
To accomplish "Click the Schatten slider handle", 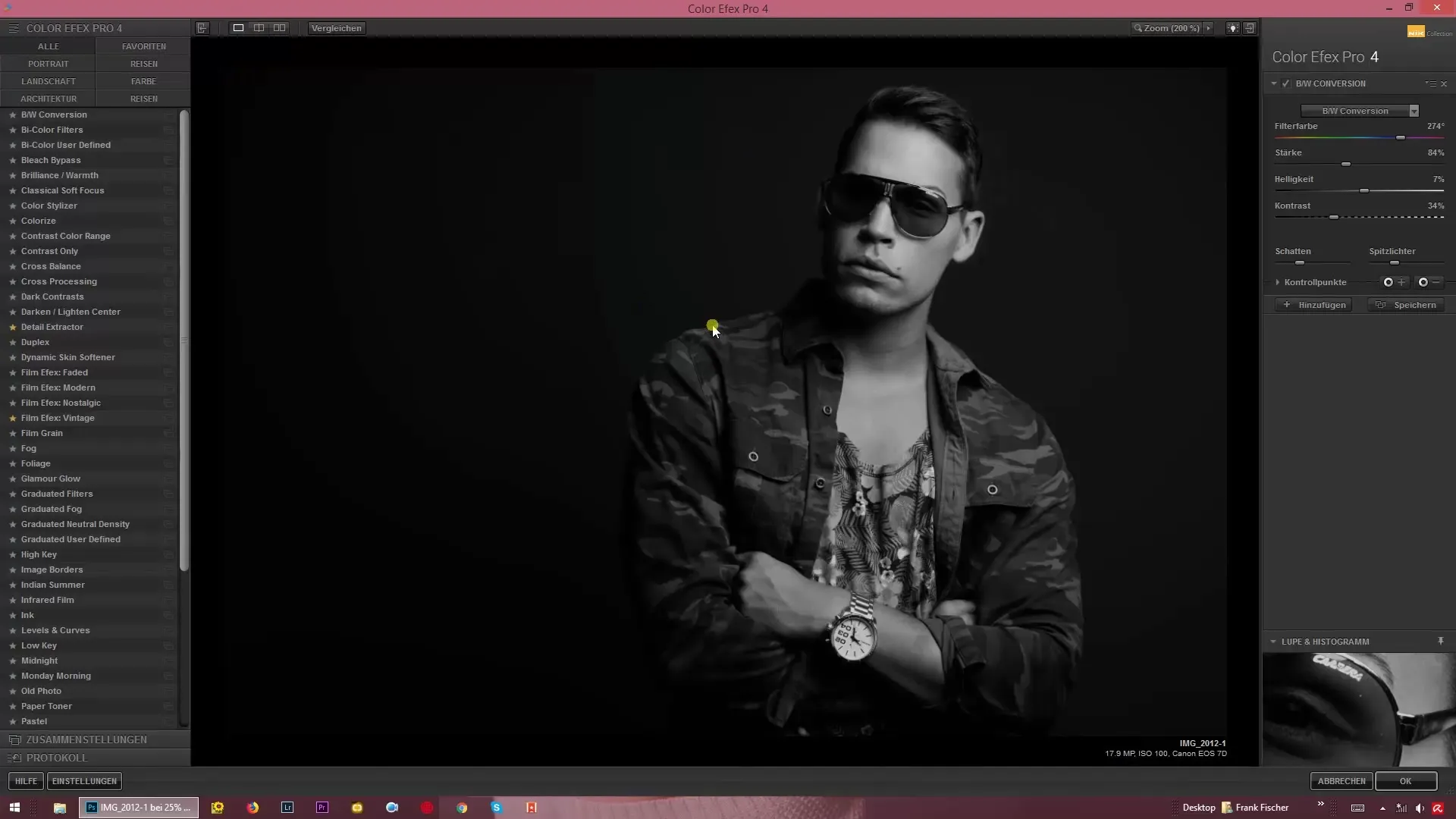I will point(1300,263).
